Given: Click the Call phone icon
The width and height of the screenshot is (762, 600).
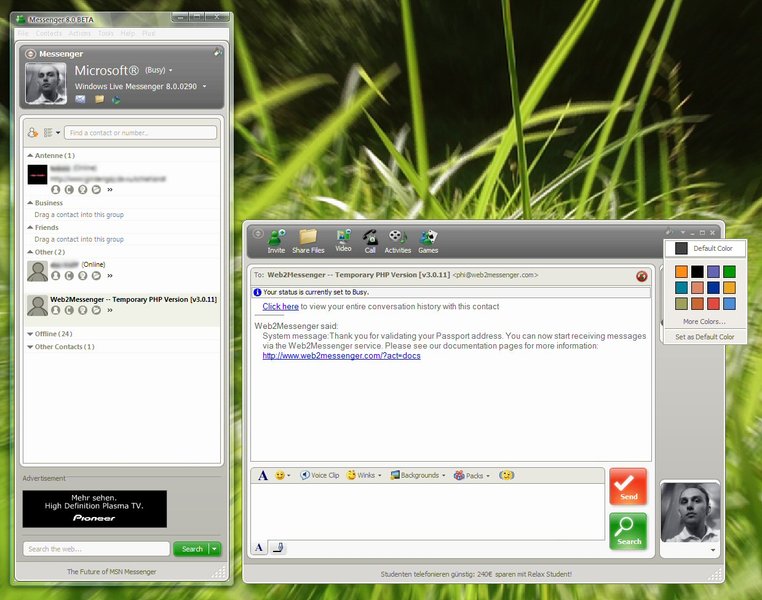Looking at the screenshot, I should click(370, 240).
